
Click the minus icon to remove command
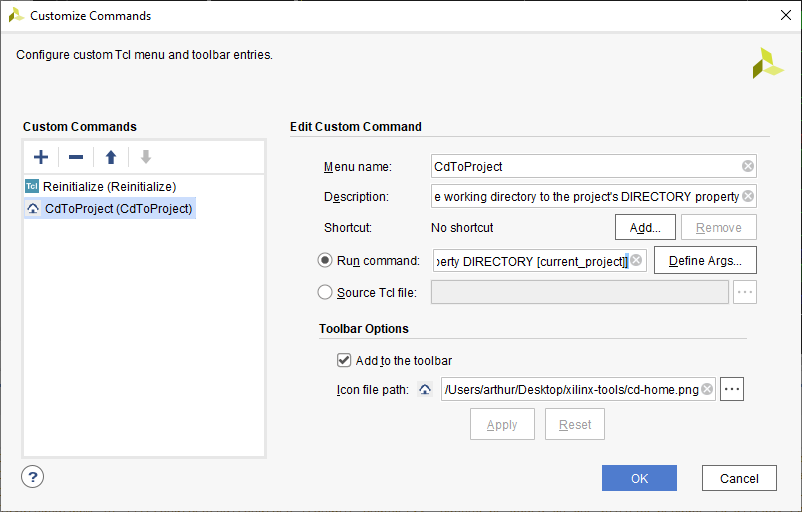(76, 157)
